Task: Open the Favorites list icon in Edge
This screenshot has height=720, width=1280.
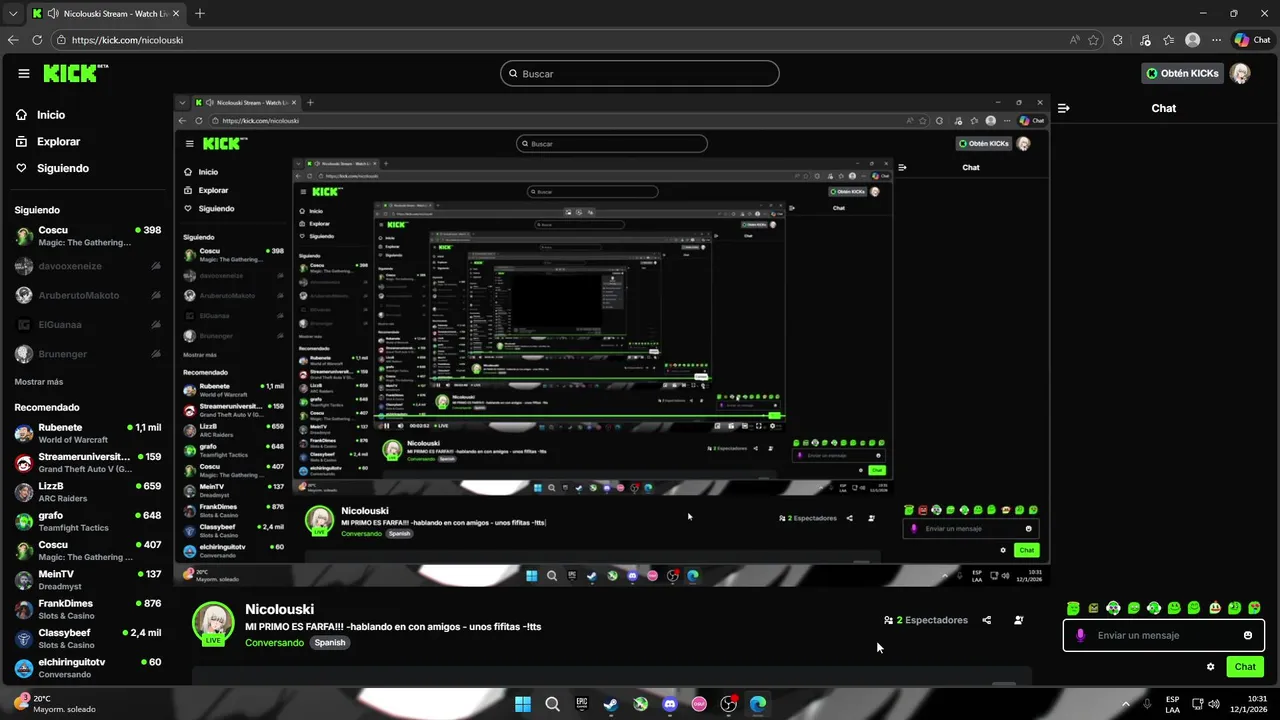Action: [x=1169, y=40]
